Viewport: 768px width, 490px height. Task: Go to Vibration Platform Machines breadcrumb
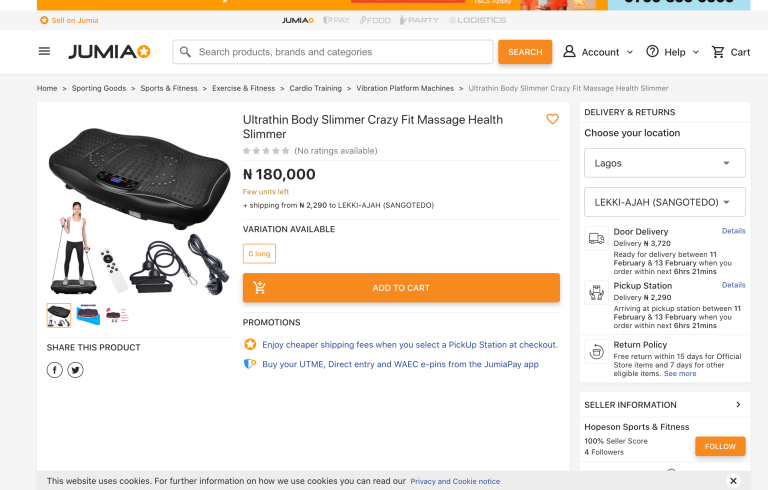pyautogui.click(x=405, y=88)
